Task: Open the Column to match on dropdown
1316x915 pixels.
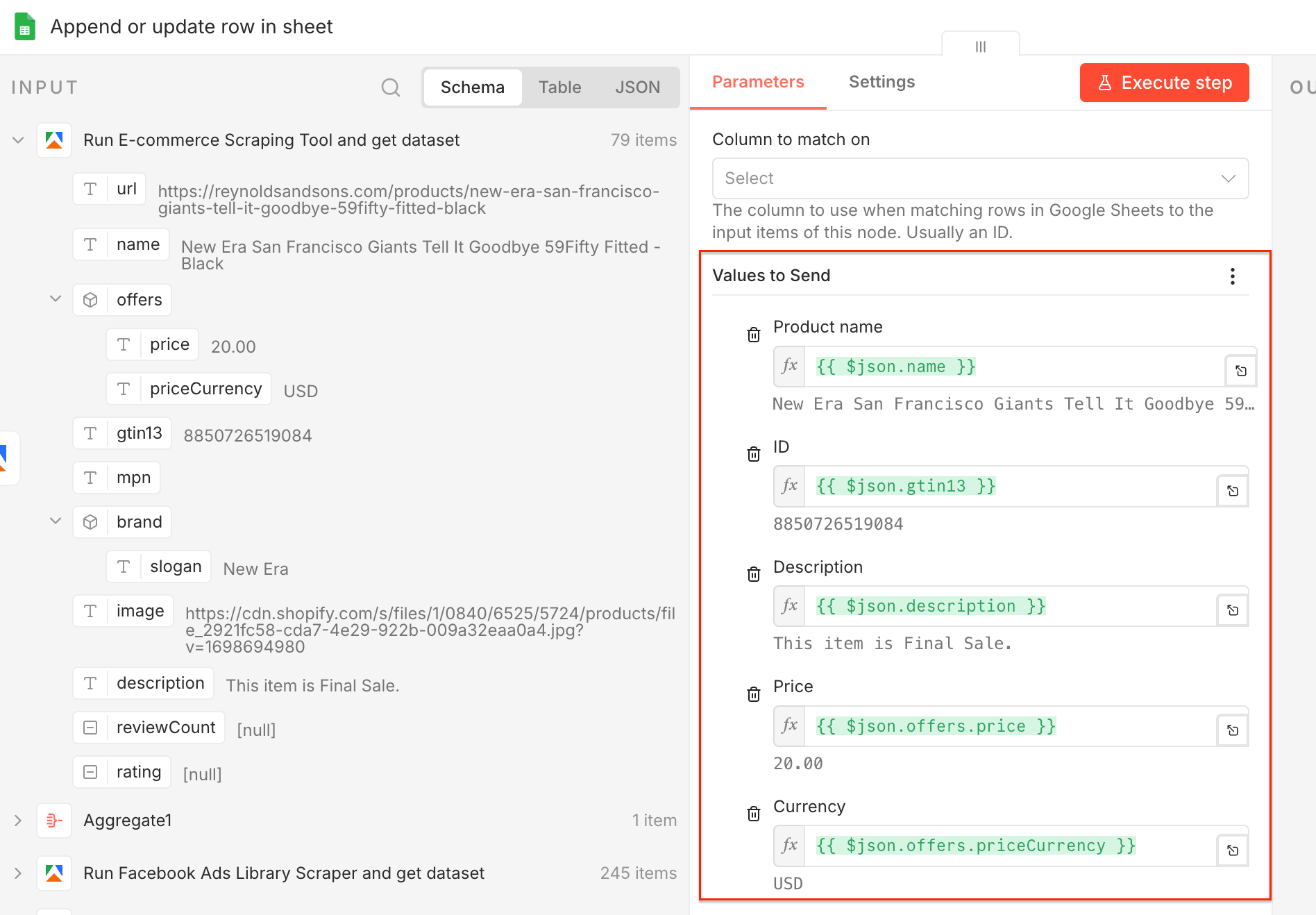Action: pos(980,178)
